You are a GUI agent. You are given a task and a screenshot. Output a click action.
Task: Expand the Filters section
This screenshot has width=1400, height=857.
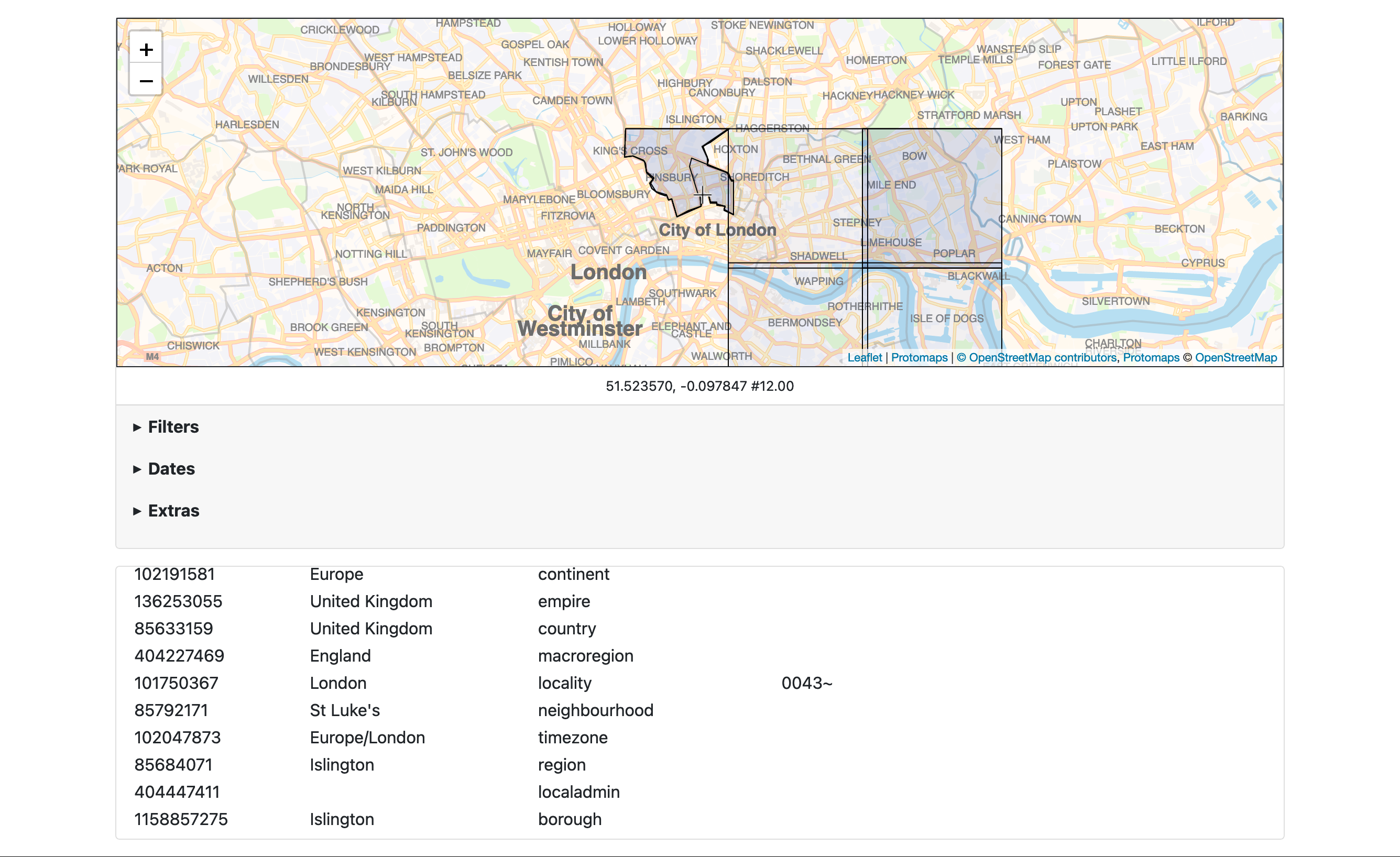[173, 427]
